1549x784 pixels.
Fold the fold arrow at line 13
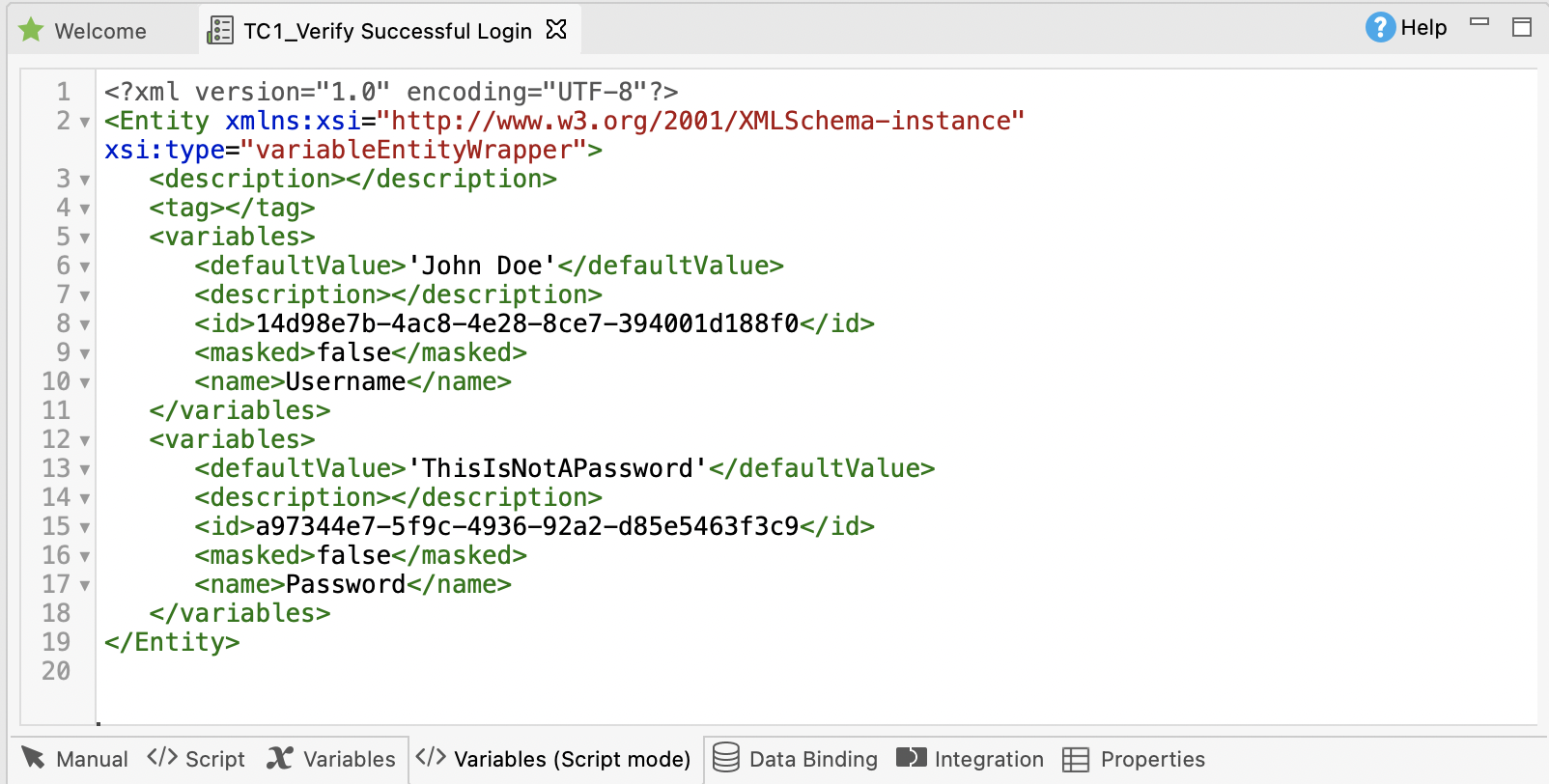(x=85, y=470)
